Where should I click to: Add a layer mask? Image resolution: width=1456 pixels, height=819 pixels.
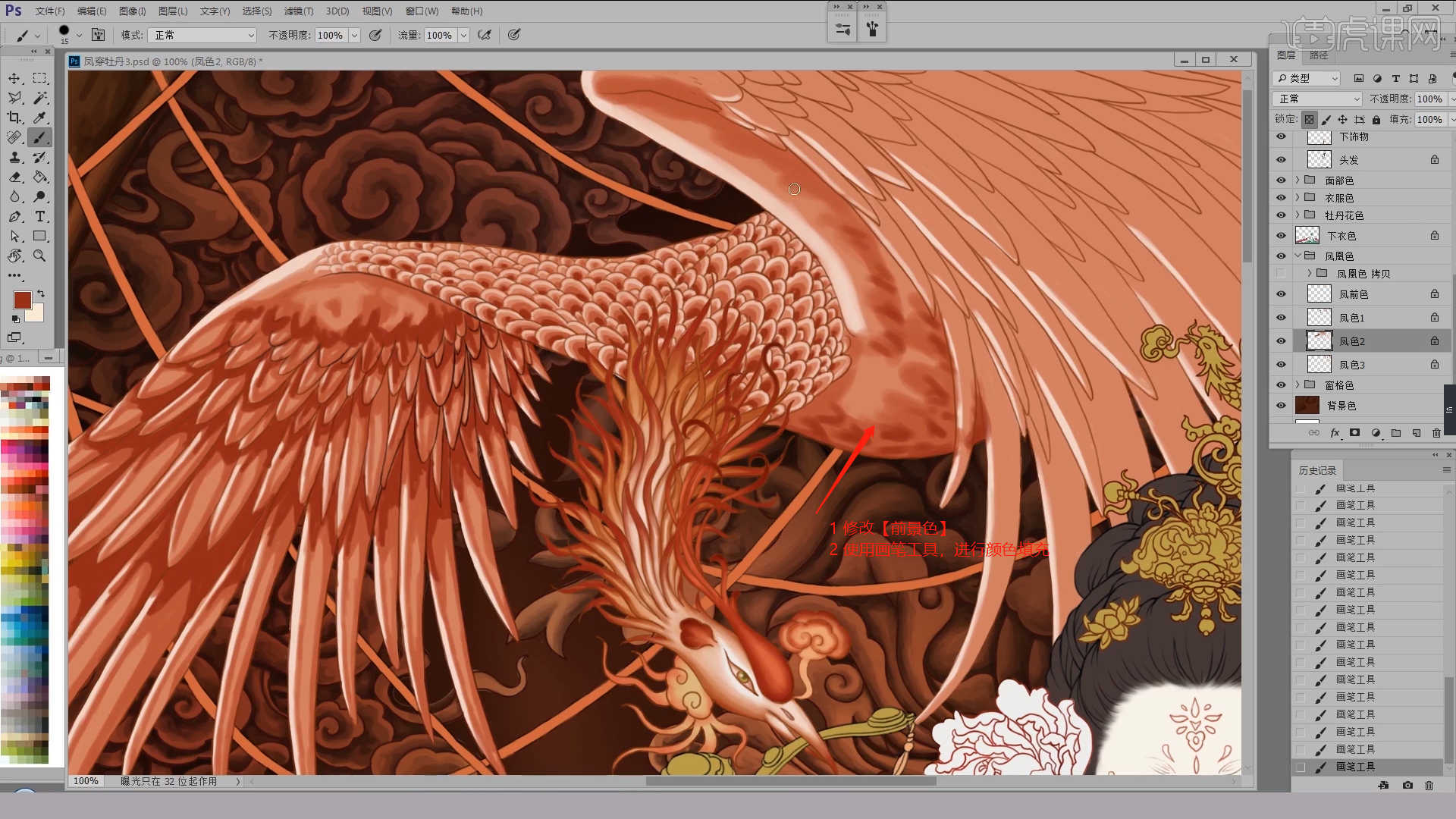tap(1354, 433)
